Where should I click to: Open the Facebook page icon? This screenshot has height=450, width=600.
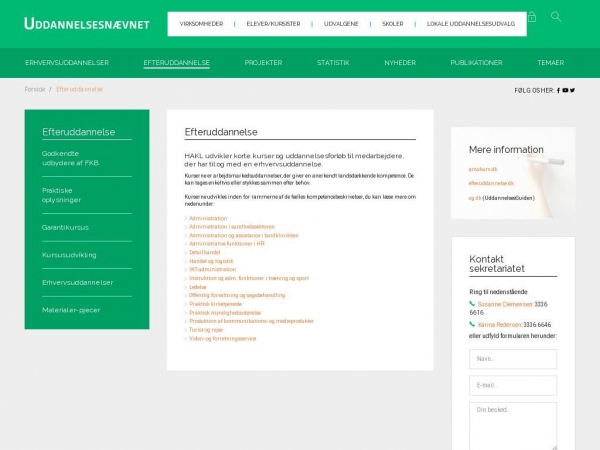click(x=558, y=90)
